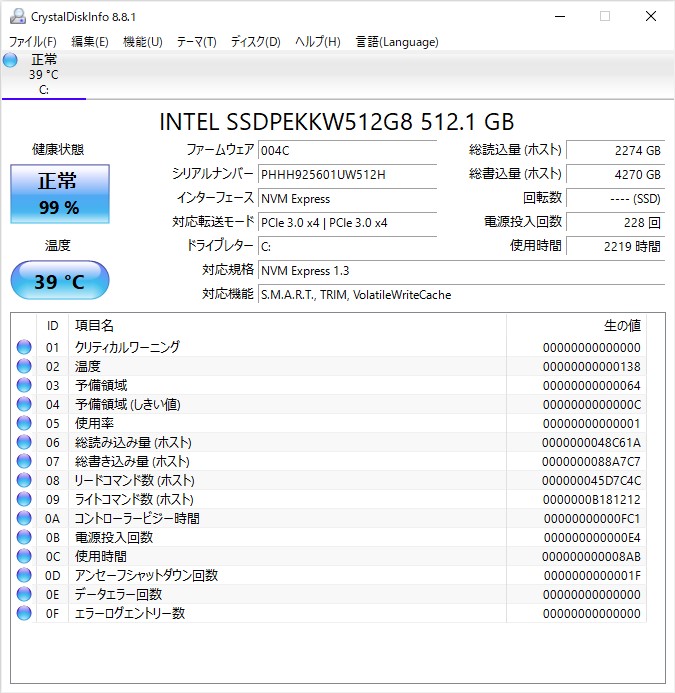Click status orb for 01 クリティカルワーニング

click(x=24, y=347)
